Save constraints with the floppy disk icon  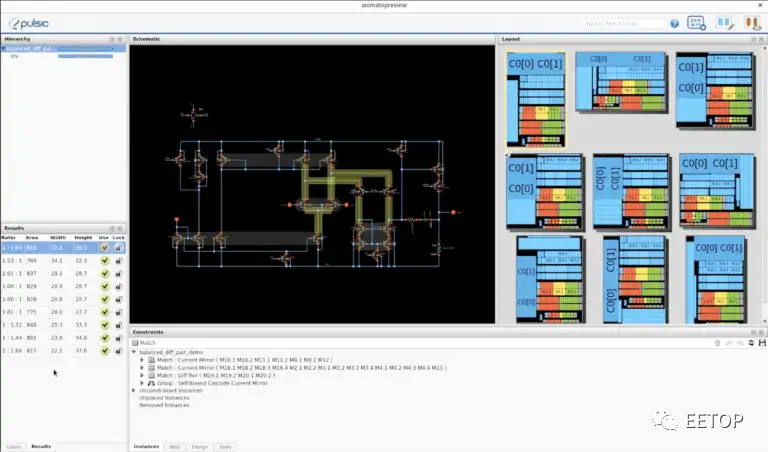(762, 343)
